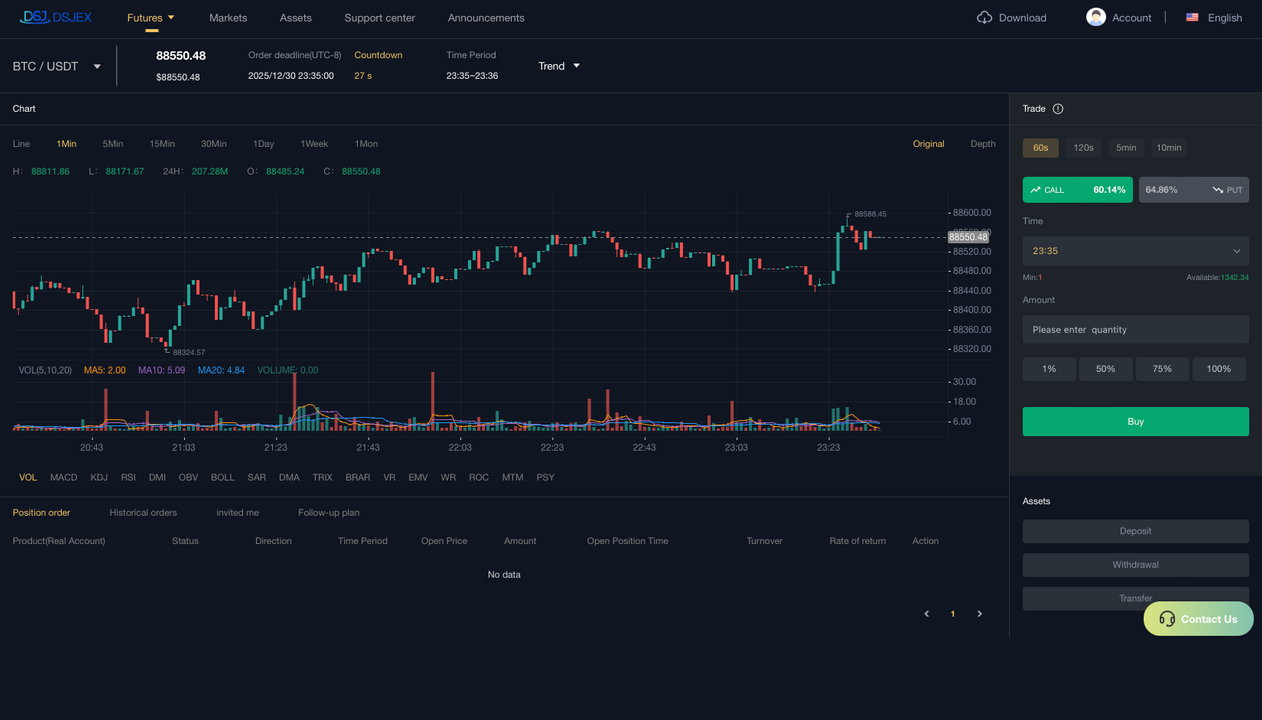Click the Trade info circle icon
This screenshot has width=1262, height=720.
tap(1058, 109)
